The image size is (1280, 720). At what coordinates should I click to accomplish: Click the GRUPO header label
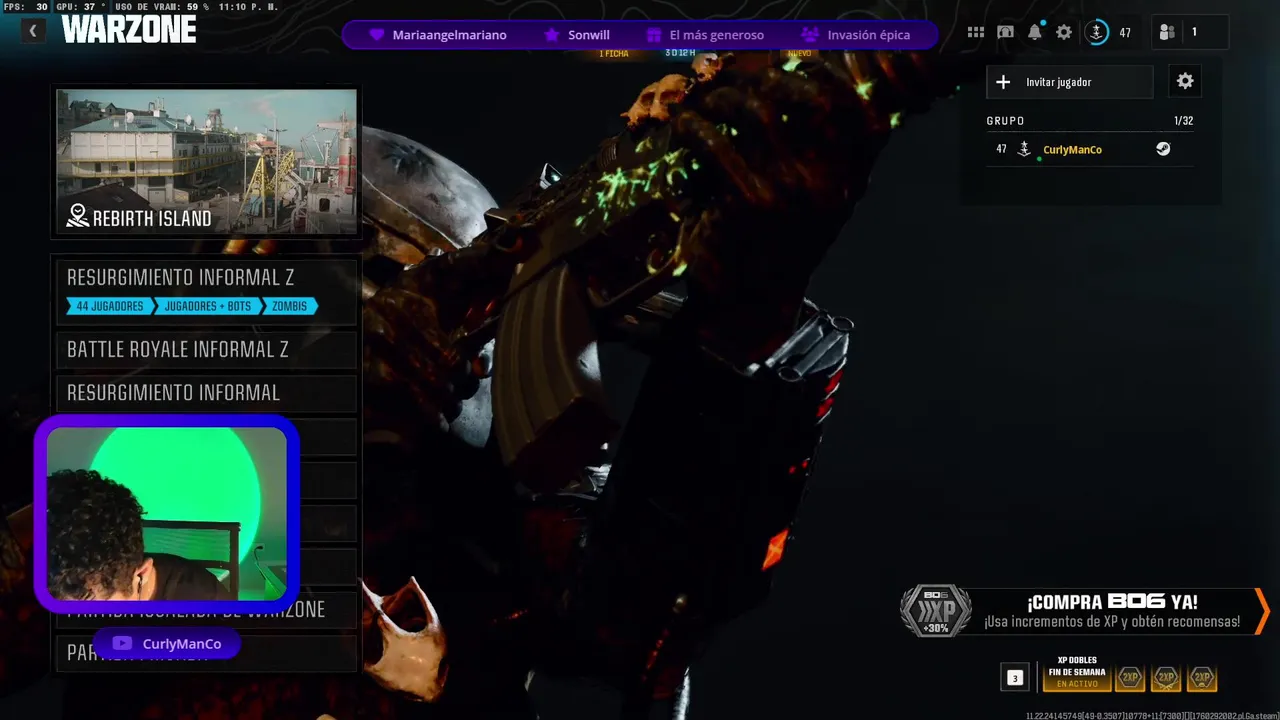(x=1005, y=121)
